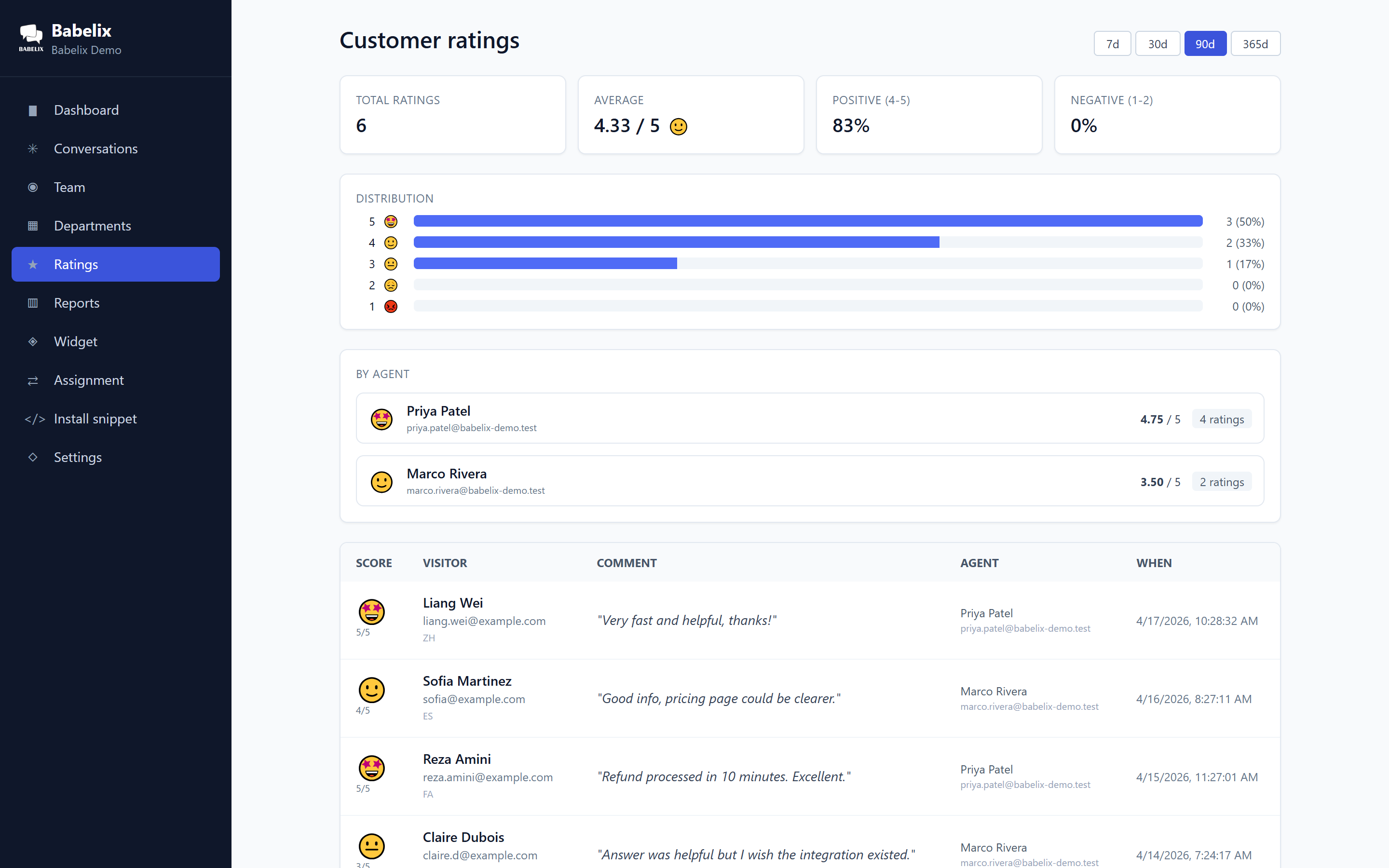Click Liang Wei's 5/5 score emoji
Viewport: 1389px width, 868px height.
click(x=371, y=611)
